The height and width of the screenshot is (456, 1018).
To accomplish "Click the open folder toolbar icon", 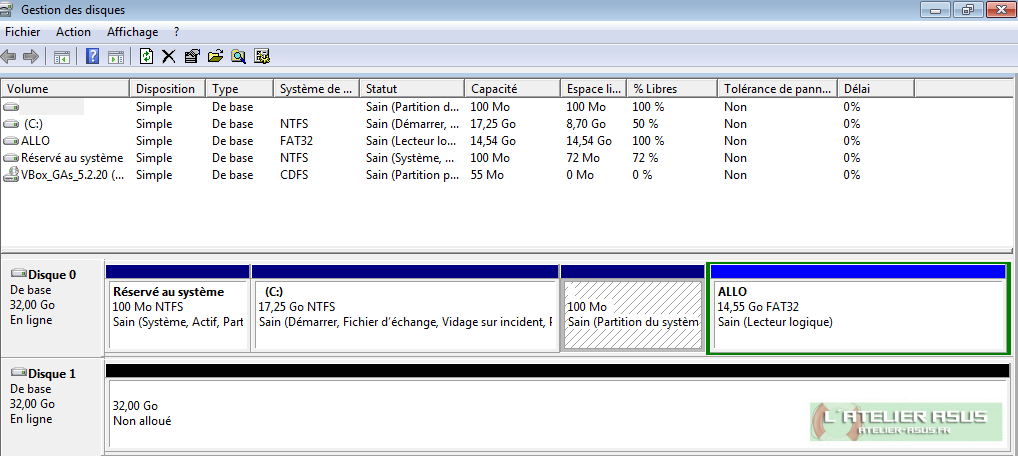I will click(x=215, y=56).
